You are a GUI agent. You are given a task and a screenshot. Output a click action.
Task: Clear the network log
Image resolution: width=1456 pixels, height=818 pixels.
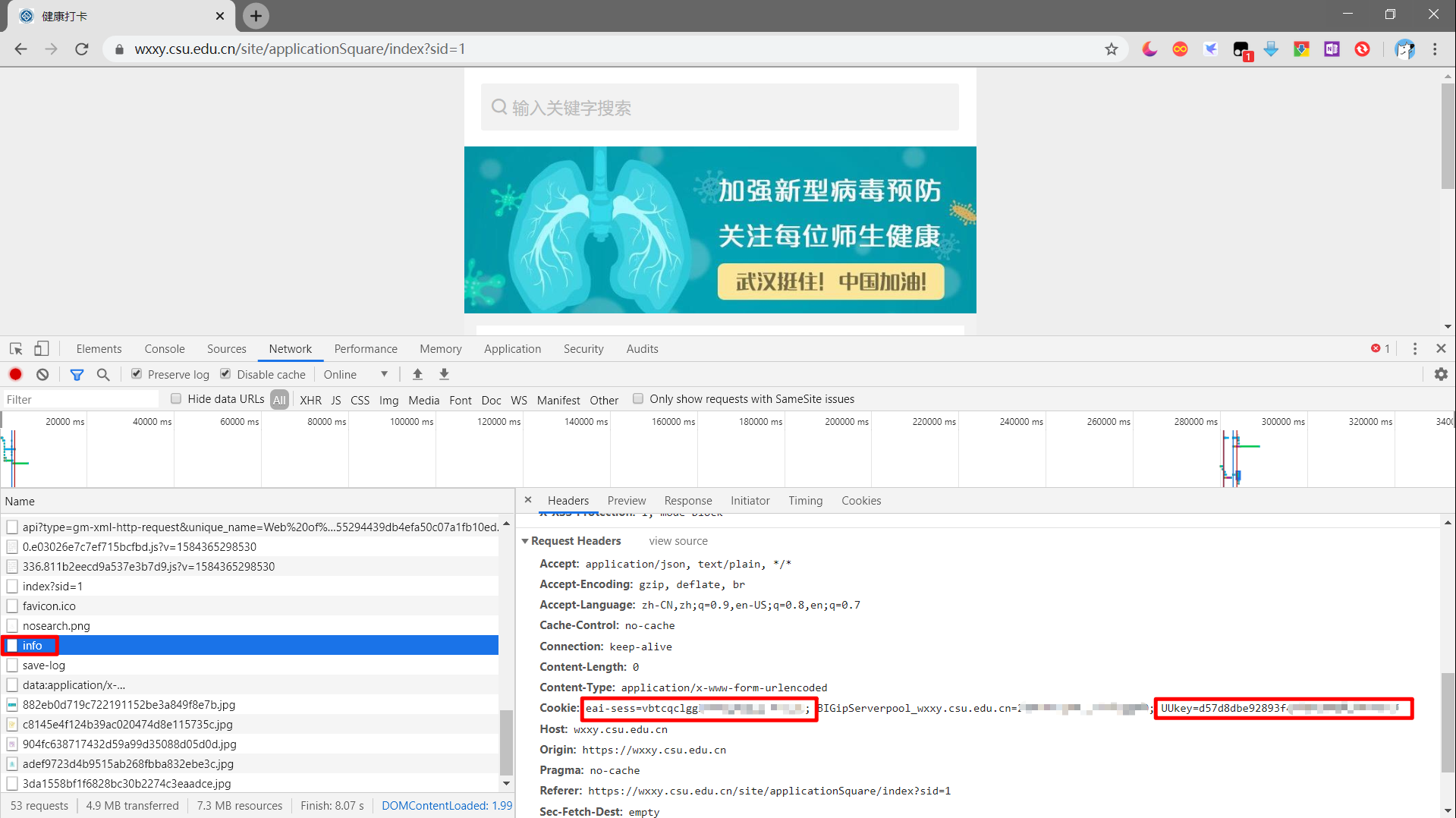click(42, 374)
